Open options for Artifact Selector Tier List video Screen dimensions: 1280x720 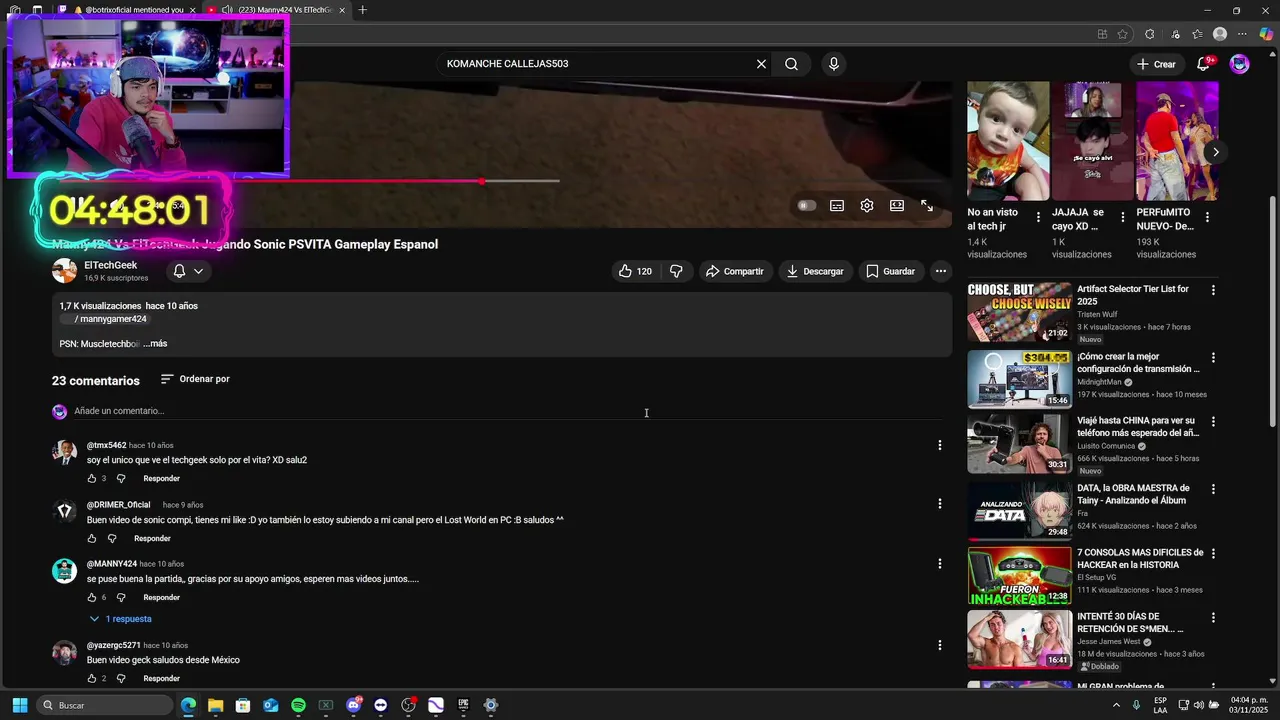[1213, 290]
